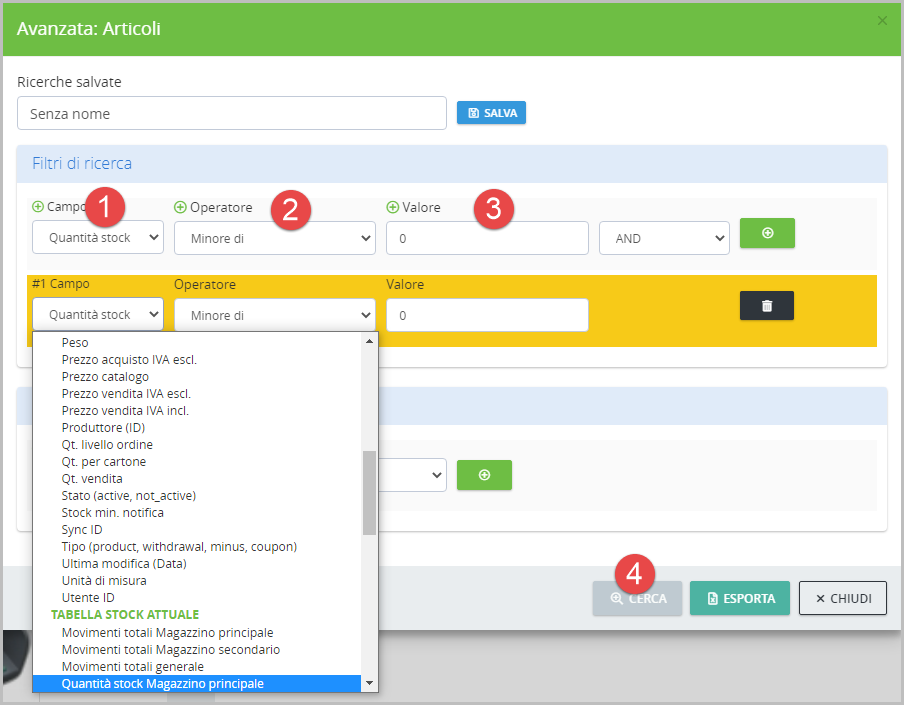Click the green add filter plus button

coord(766,233)
